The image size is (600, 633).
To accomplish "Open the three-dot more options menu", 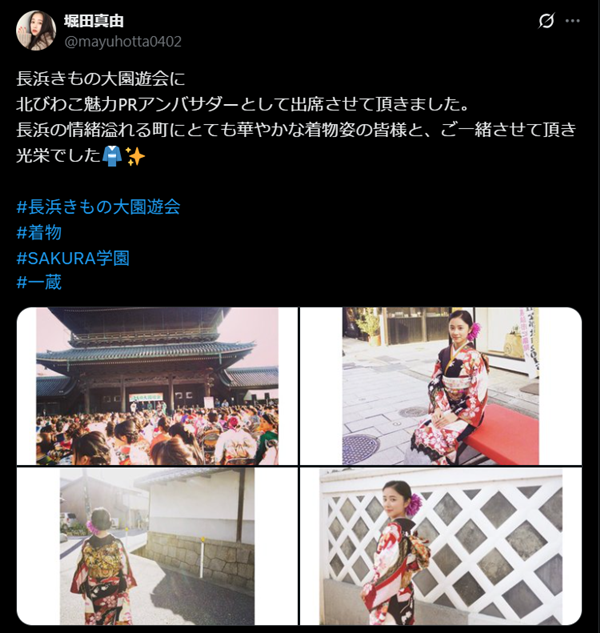I will pos(573,21).
